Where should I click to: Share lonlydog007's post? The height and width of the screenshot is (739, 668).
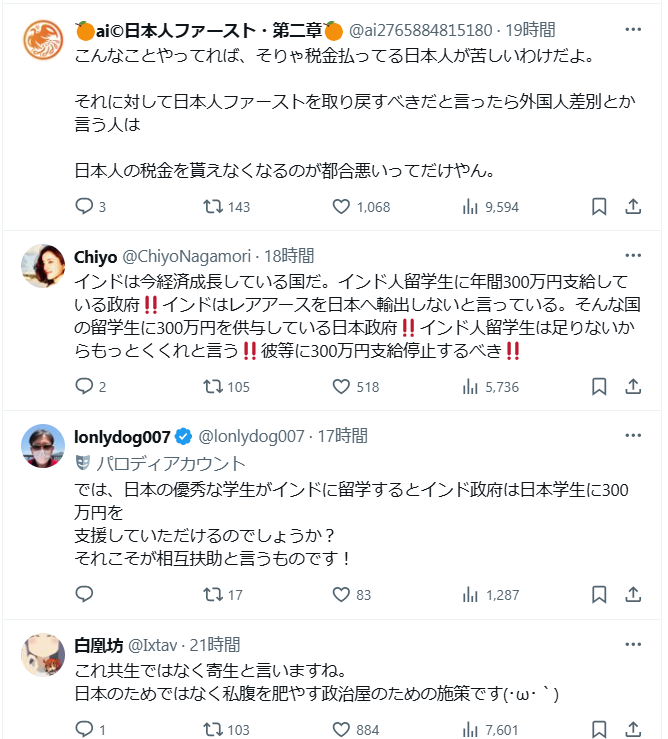point(632,594)
